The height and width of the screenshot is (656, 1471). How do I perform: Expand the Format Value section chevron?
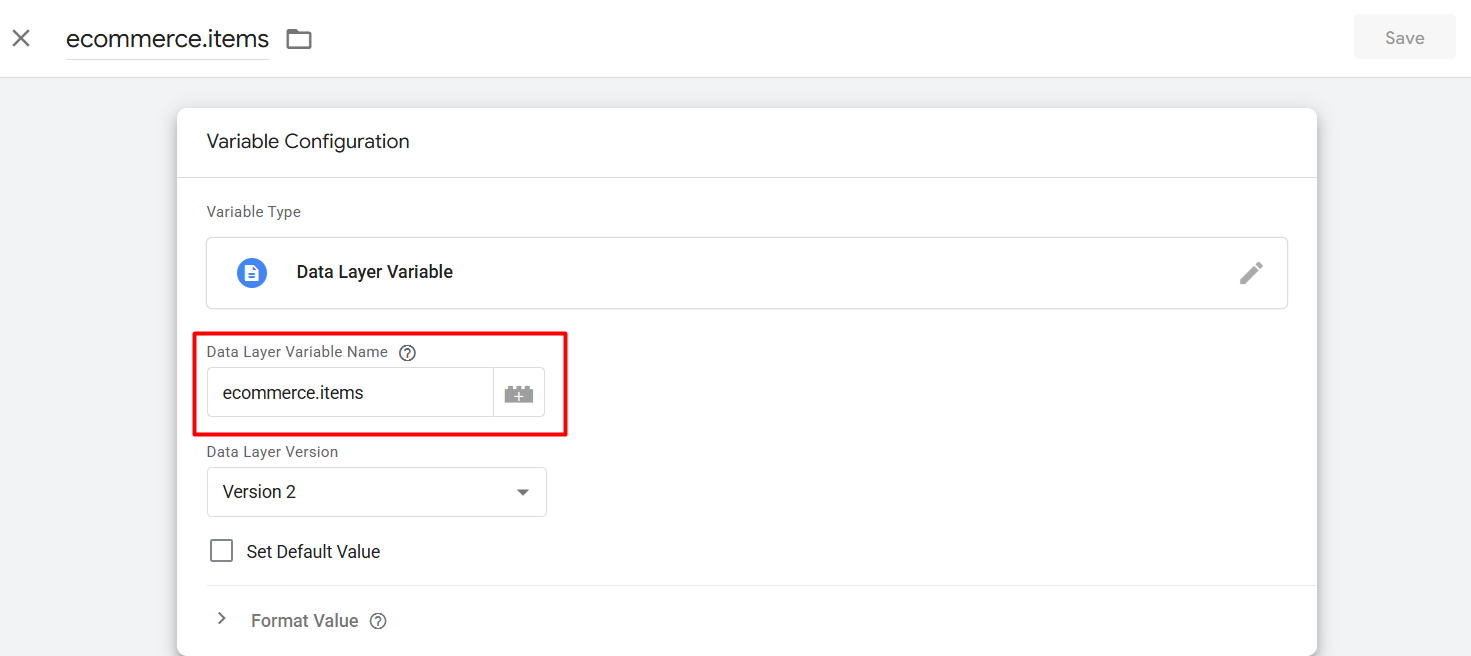click(x=222, y=619)
